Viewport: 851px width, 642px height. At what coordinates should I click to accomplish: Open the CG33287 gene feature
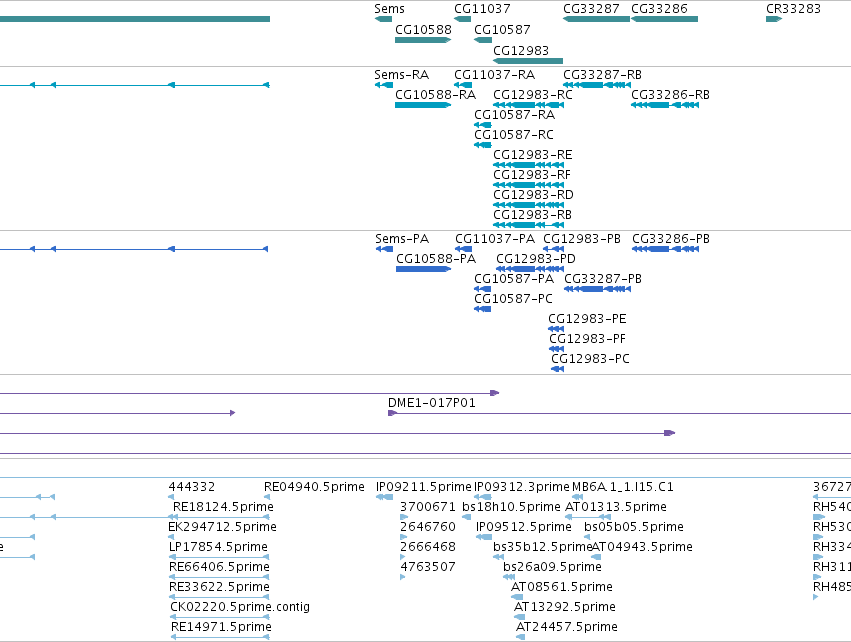tap(596, 19)
